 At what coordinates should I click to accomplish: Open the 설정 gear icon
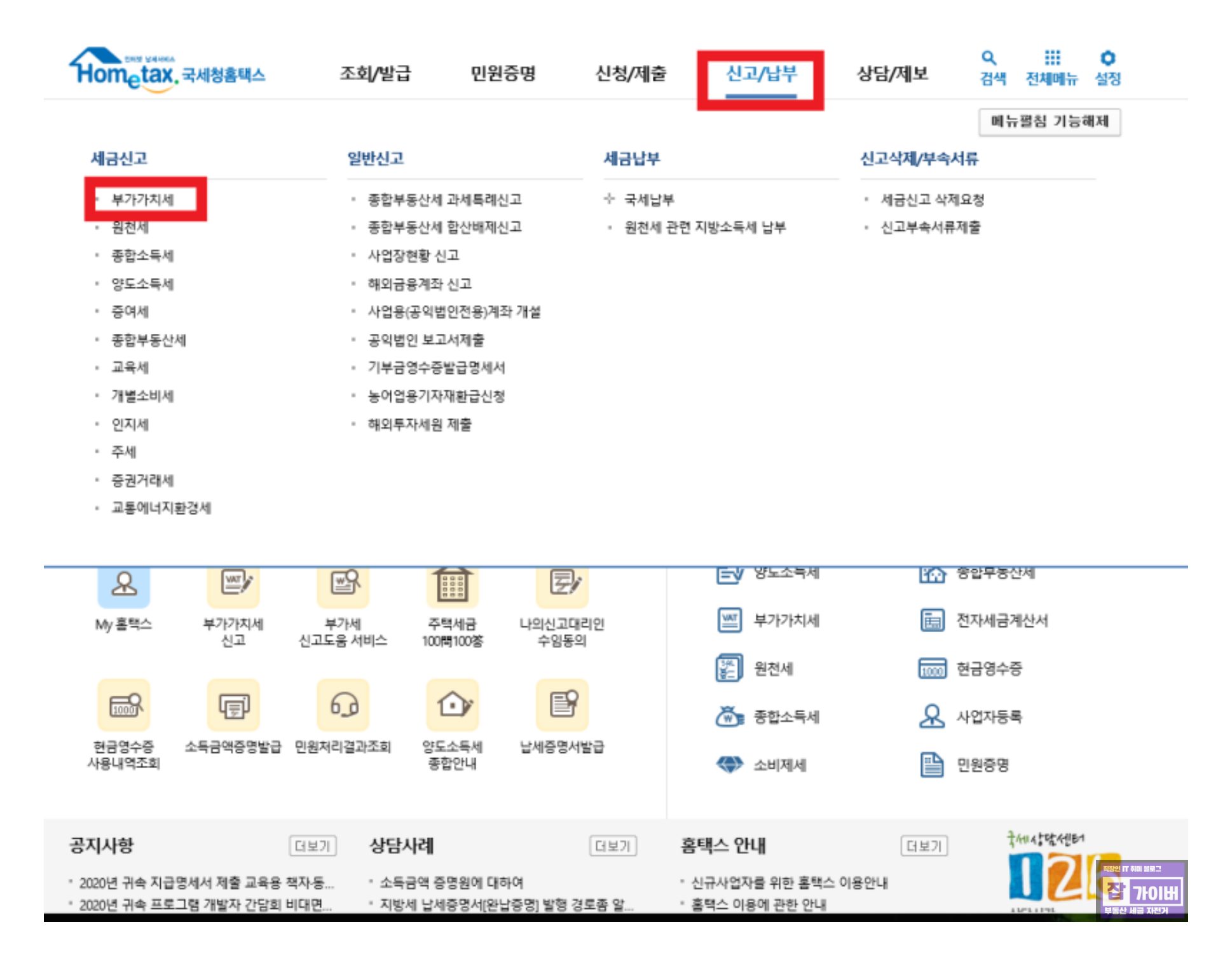coord(1107,59)
